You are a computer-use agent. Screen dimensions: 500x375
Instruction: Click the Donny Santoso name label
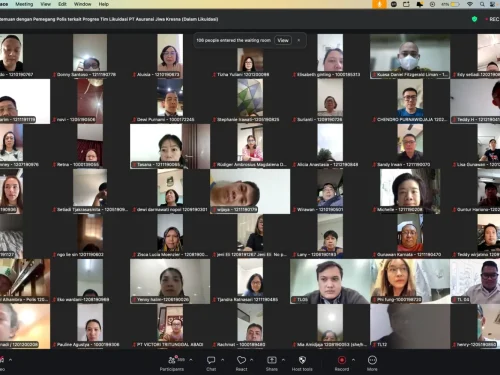84,75
